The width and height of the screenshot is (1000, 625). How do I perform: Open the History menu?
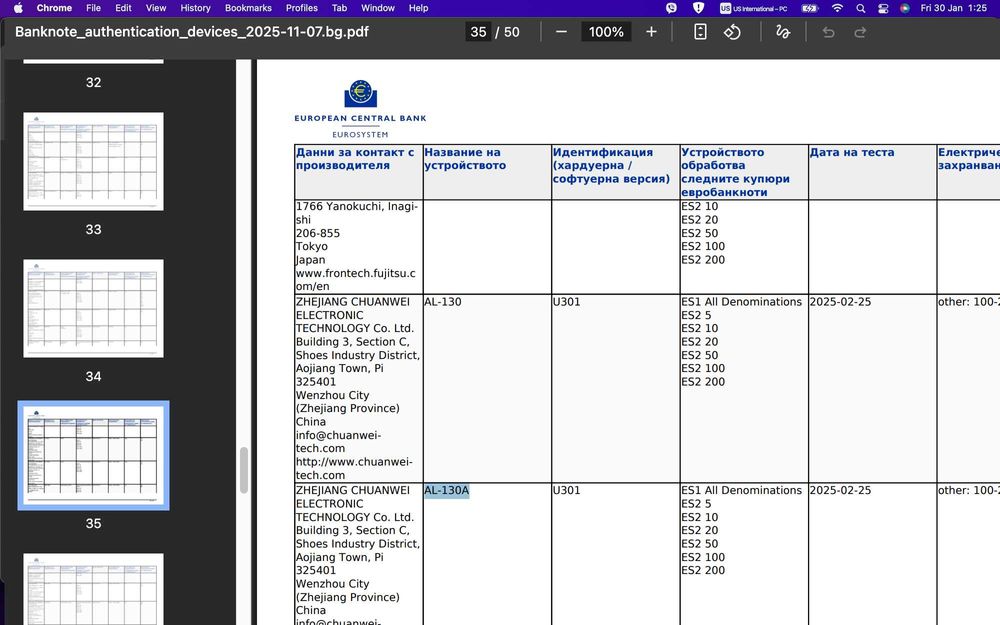195,8
